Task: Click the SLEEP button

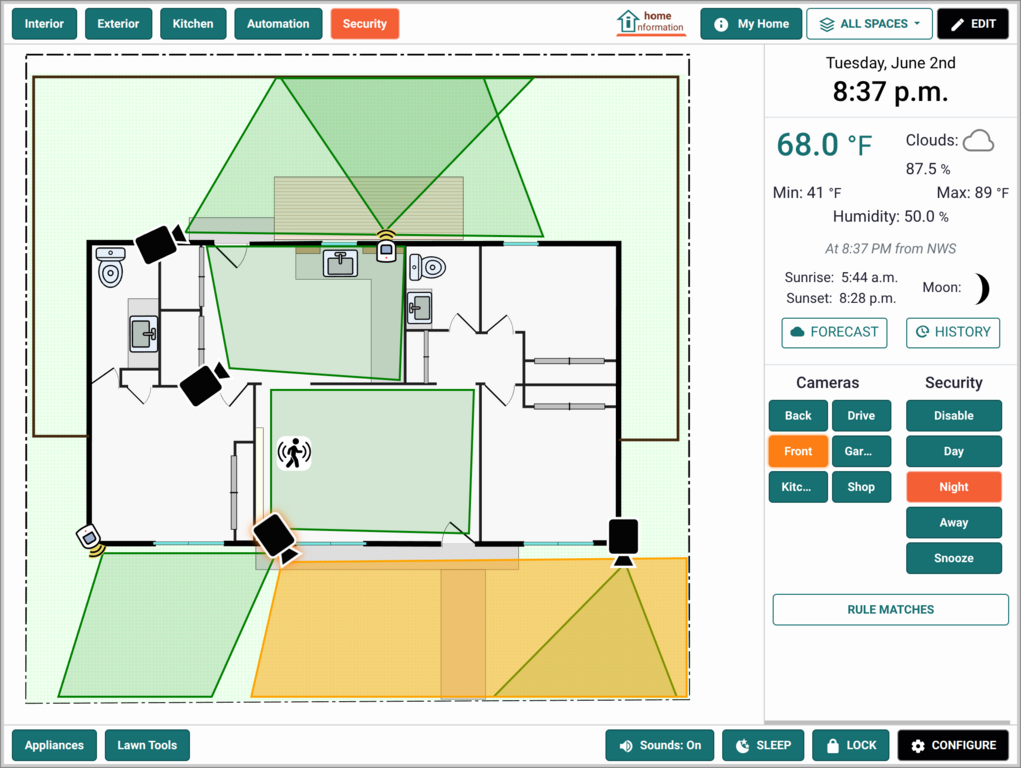Action: 763,745
